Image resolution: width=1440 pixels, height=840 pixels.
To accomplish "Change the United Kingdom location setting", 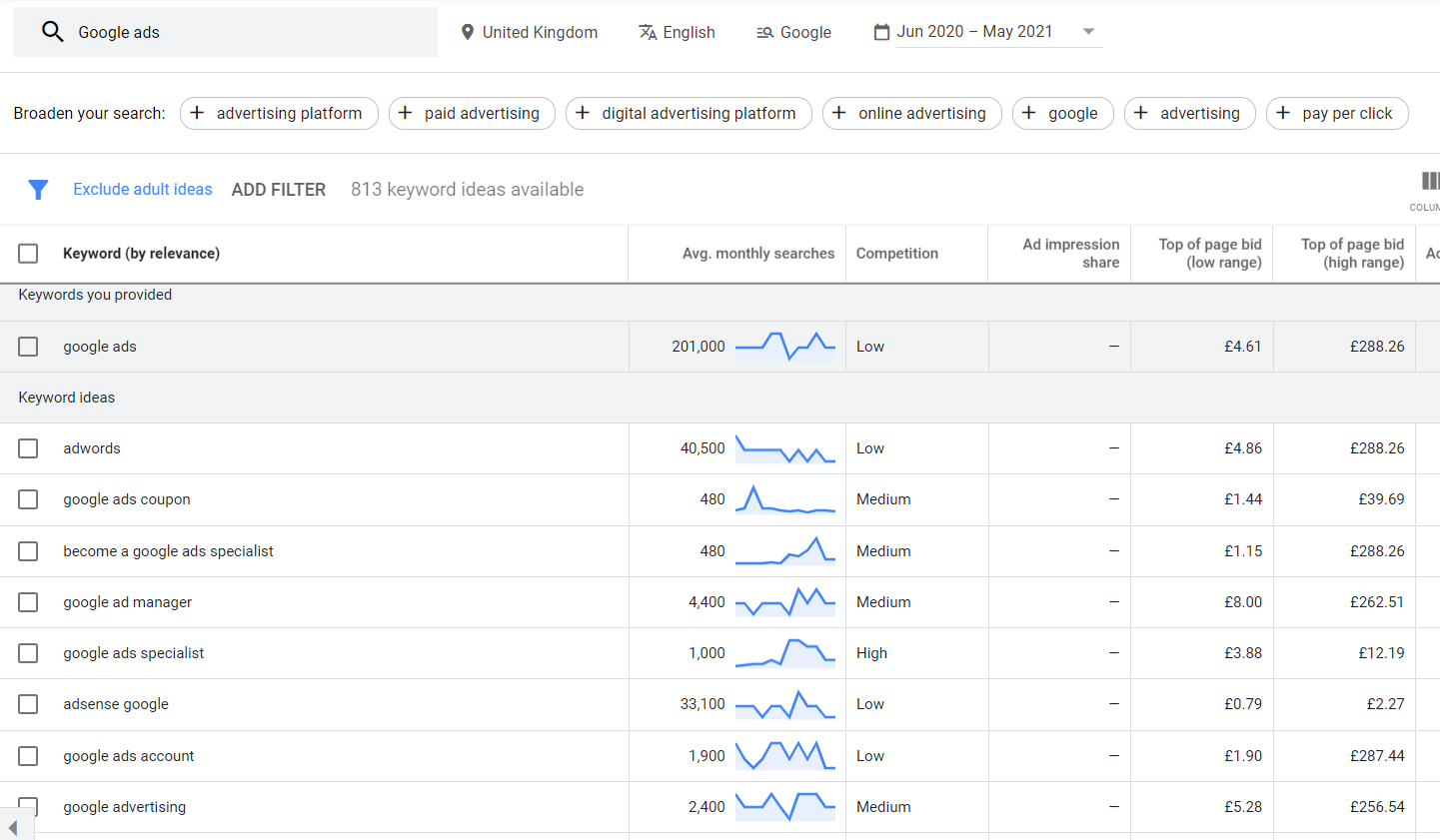I will (529, 32).
